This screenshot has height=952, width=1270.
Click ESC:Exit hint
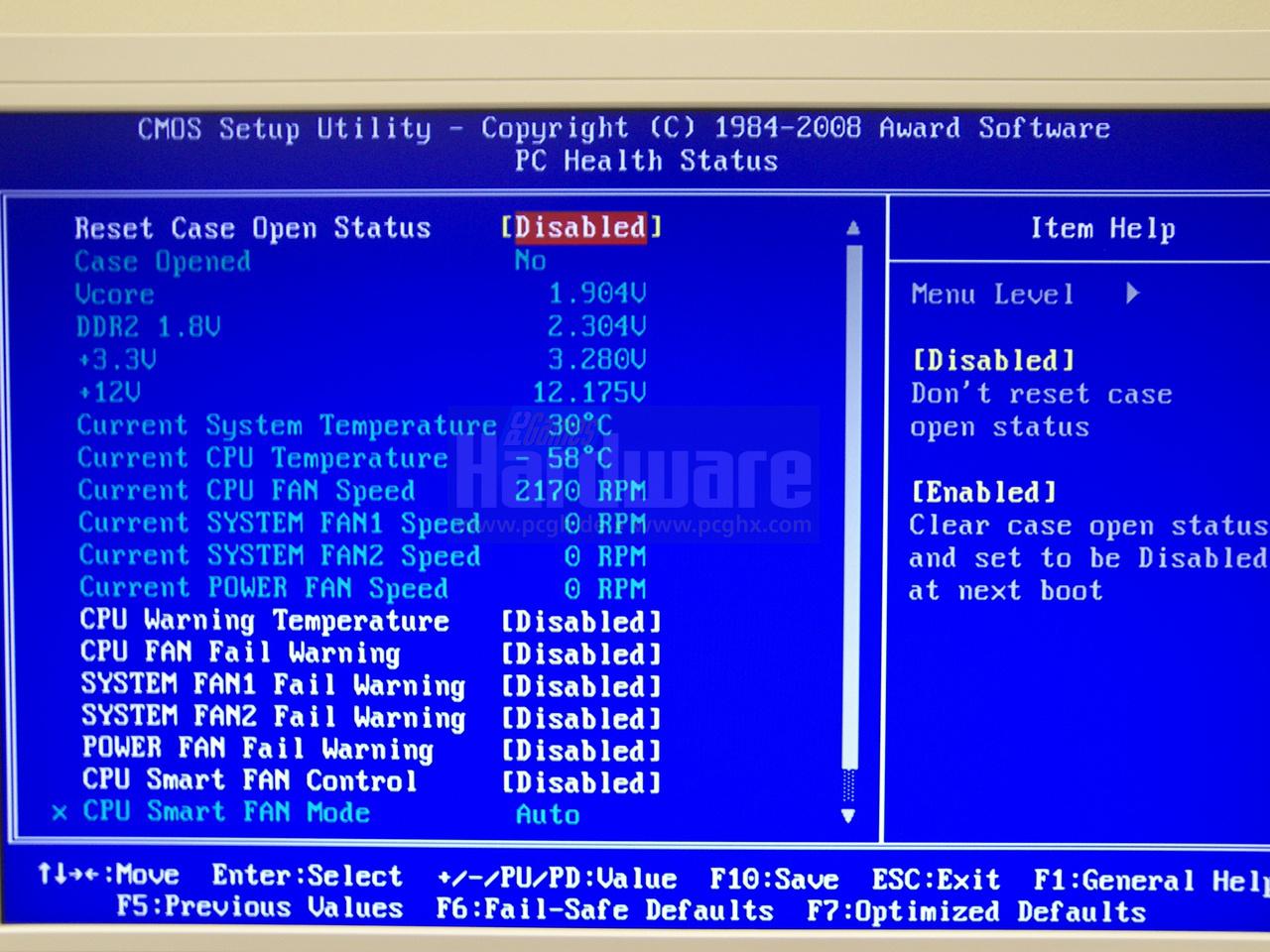tap(936, 880)
